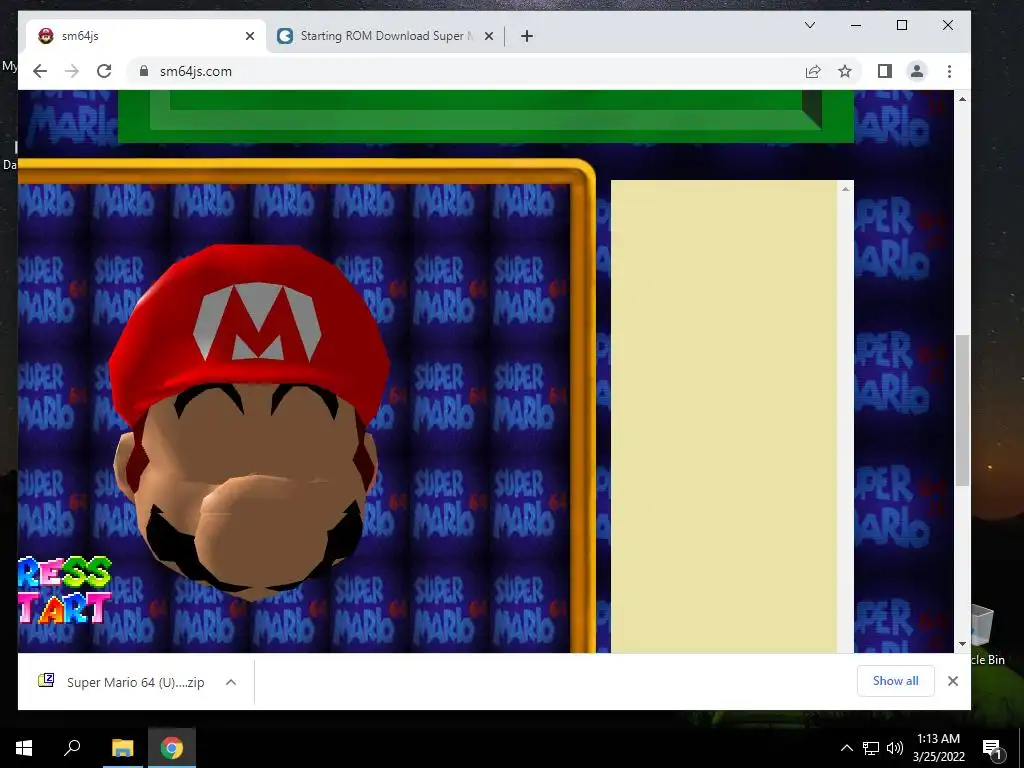Screen dimensions: 1024x768
Task: Maximize the Chrome window
Action: click(x=902, y=25)
